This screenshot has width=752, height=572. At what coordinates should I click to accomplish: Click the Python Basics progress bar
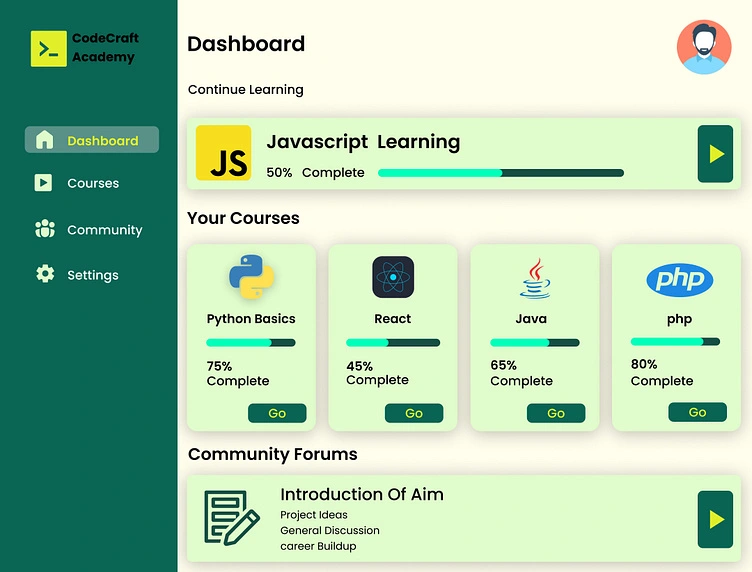point(251,343)
